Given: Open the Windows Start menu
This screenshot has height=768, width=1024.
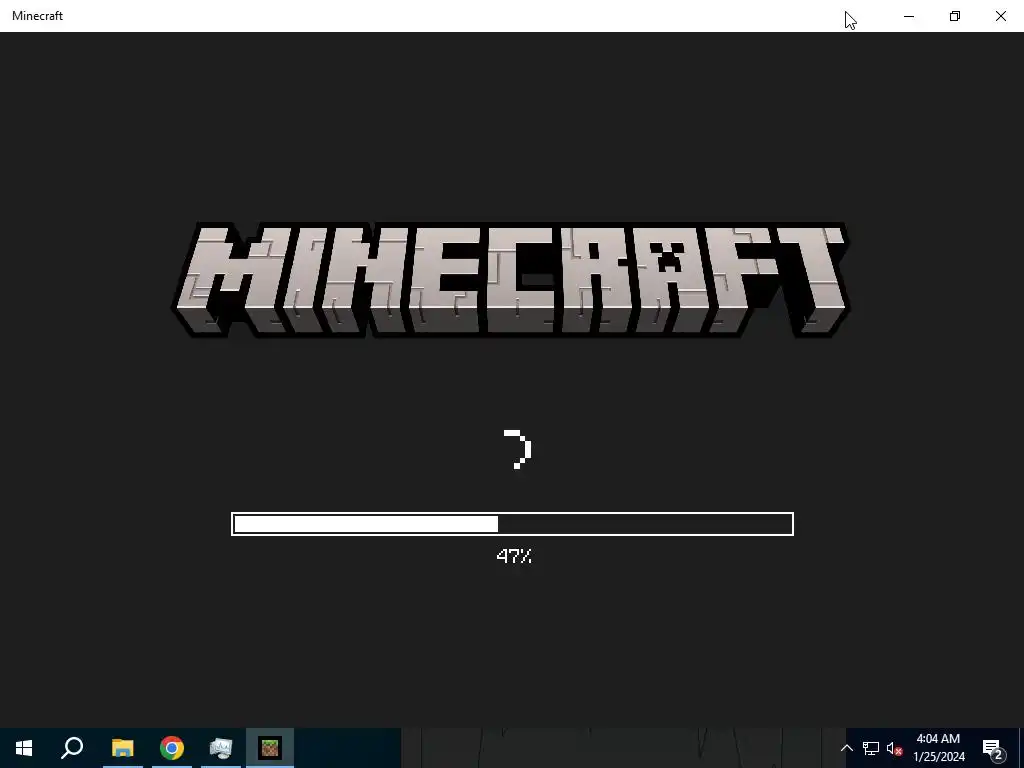Looking at the screenshot, I should tap(24, 748).
